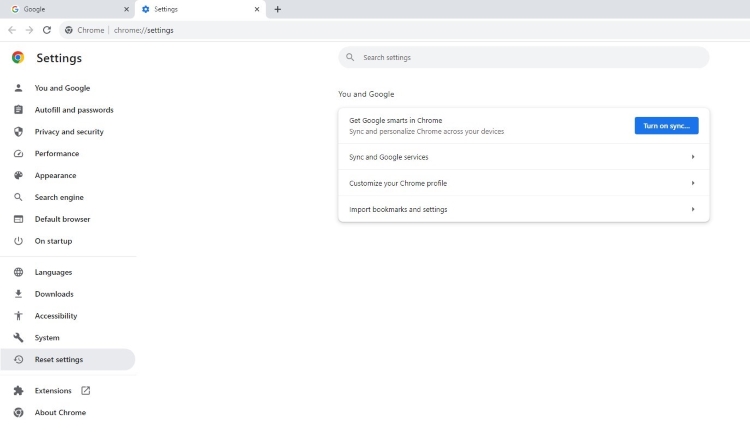
Task: Open Autofill and passwords section
Action: tap(68, 110)
